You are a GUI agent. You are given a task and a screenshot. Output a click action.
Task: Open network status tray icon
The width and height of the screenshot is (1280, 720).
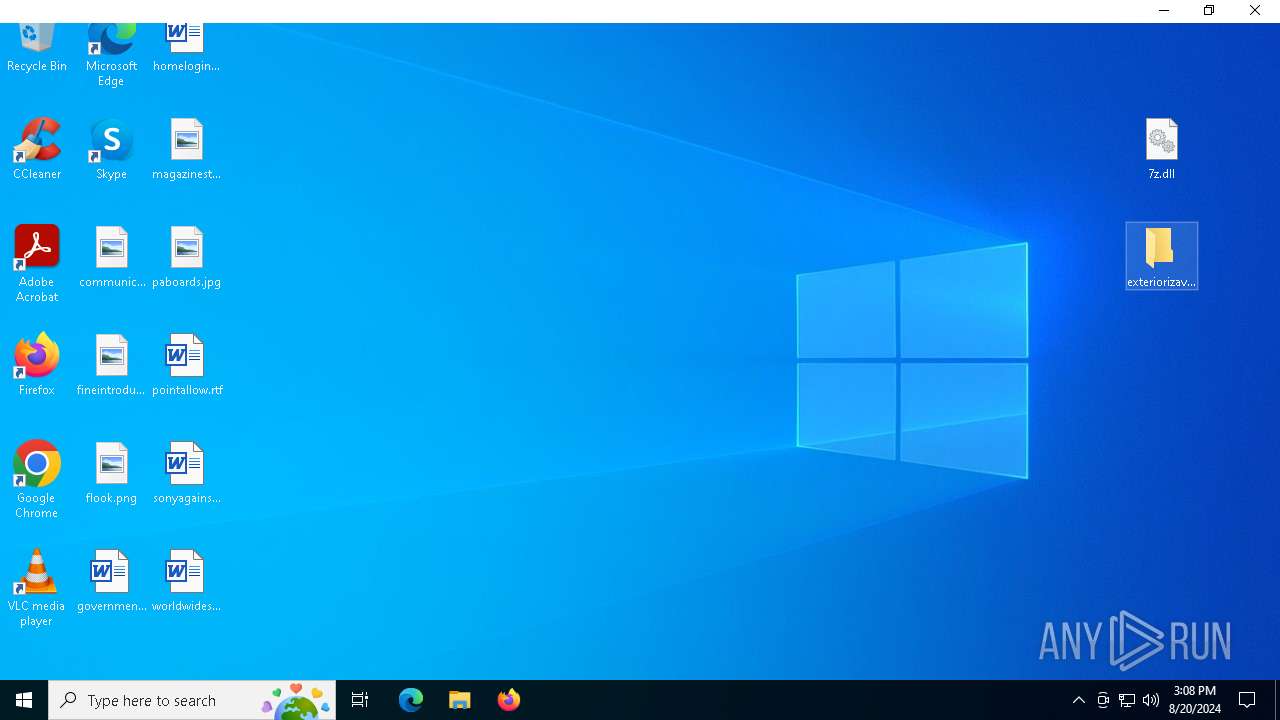(1126, 700)
